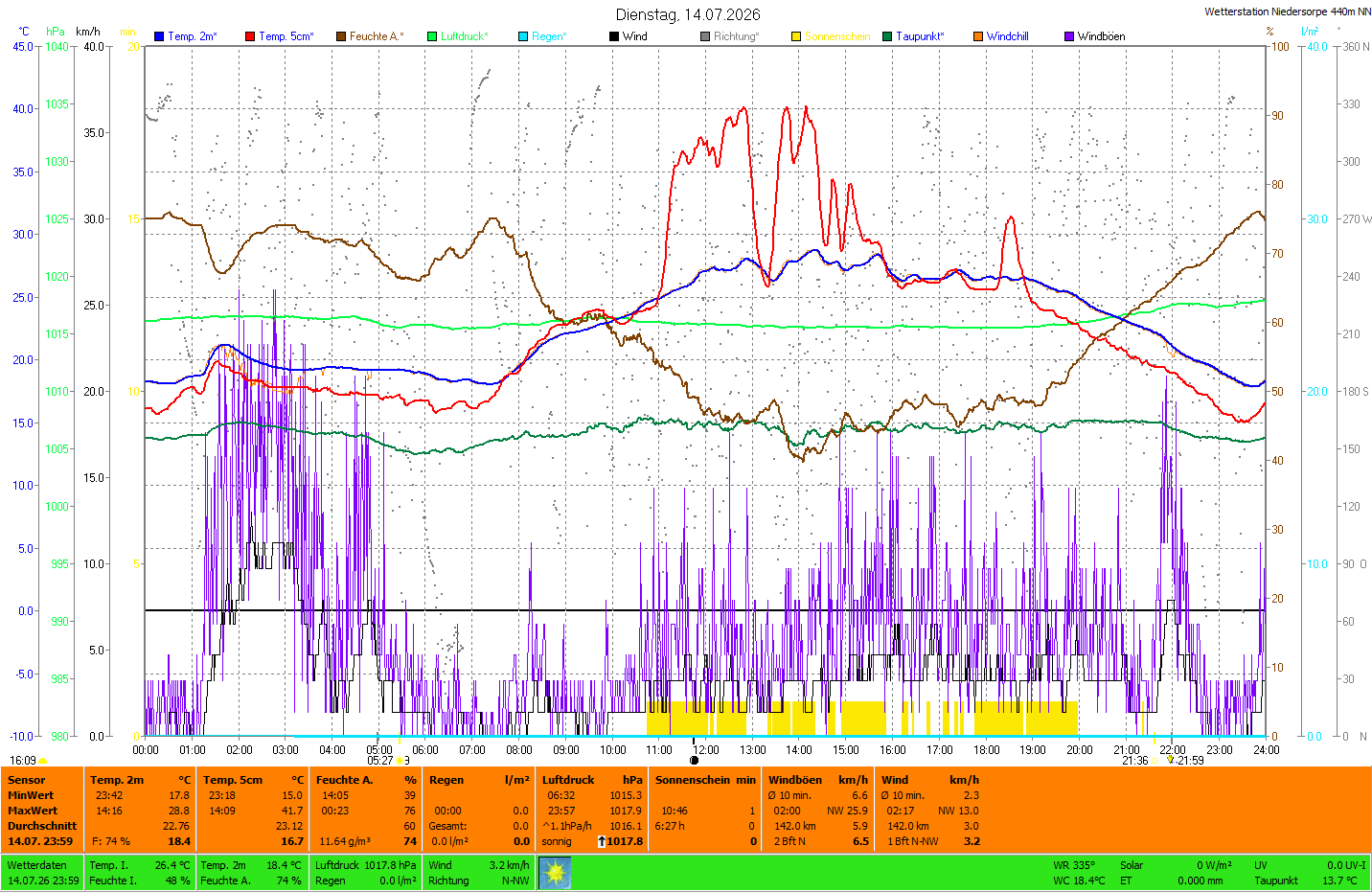
Task: Click the 12:00 time axis label
Action: pyautogui.click(x=706, y=750)
